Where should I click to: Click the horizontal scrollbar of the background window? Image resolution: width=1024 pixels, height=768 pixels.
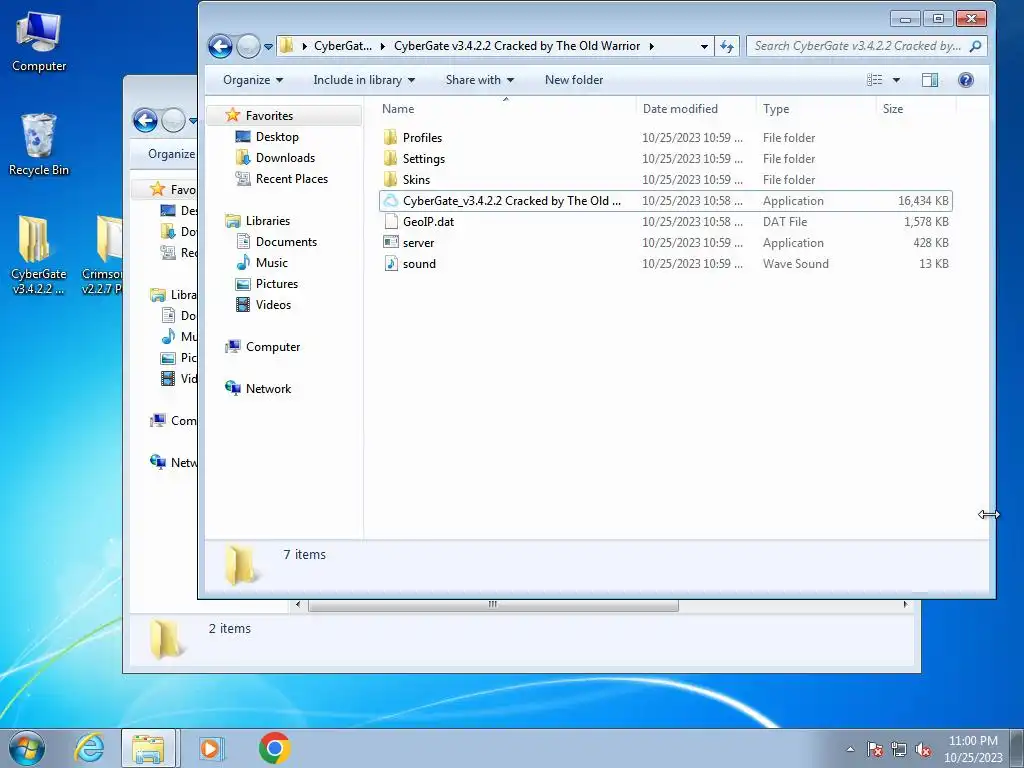493,605
